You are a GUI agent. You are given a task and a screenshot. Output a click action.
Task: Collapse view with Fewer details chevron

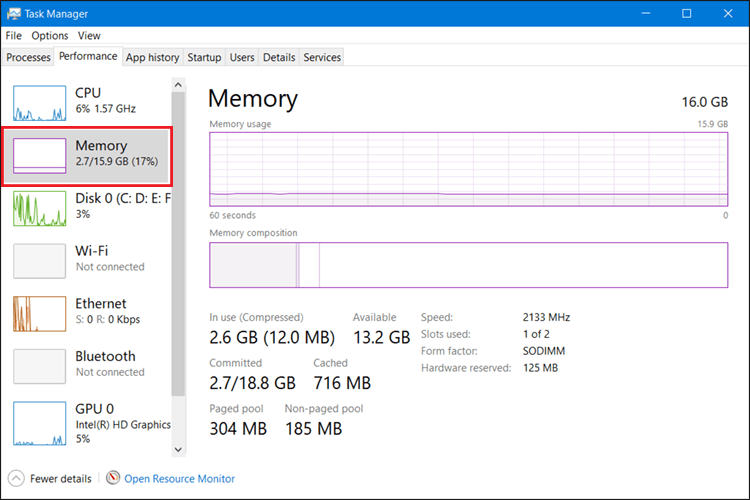16,479
